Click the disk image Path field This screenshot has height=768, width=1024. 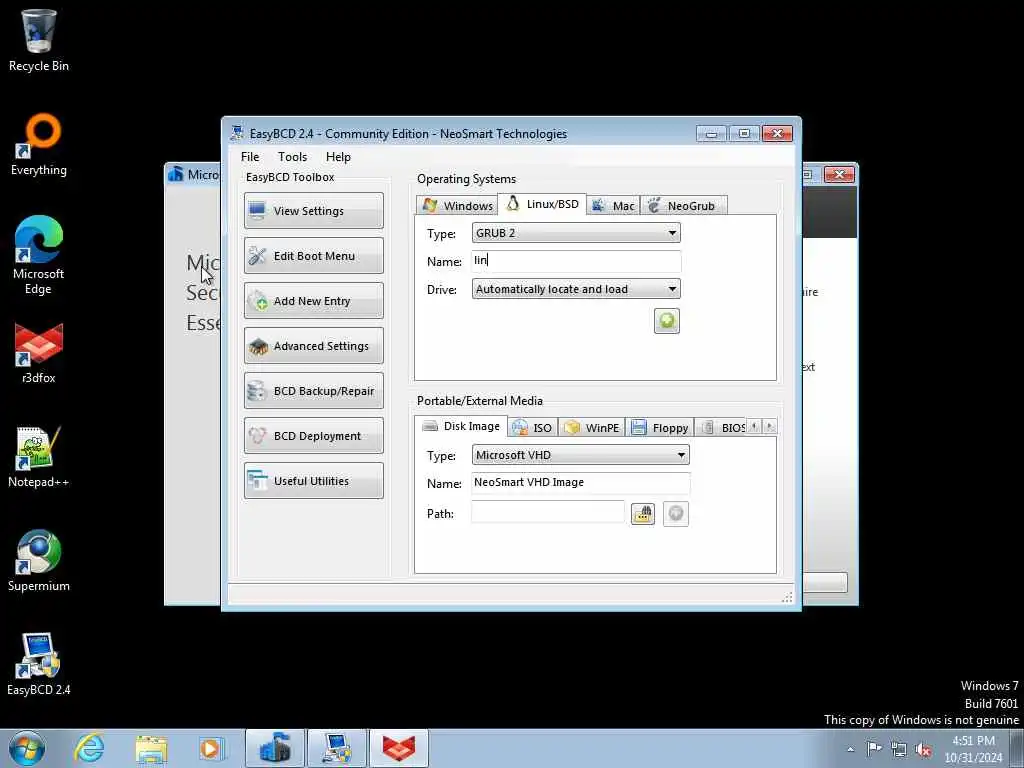(x=548, y=512)
